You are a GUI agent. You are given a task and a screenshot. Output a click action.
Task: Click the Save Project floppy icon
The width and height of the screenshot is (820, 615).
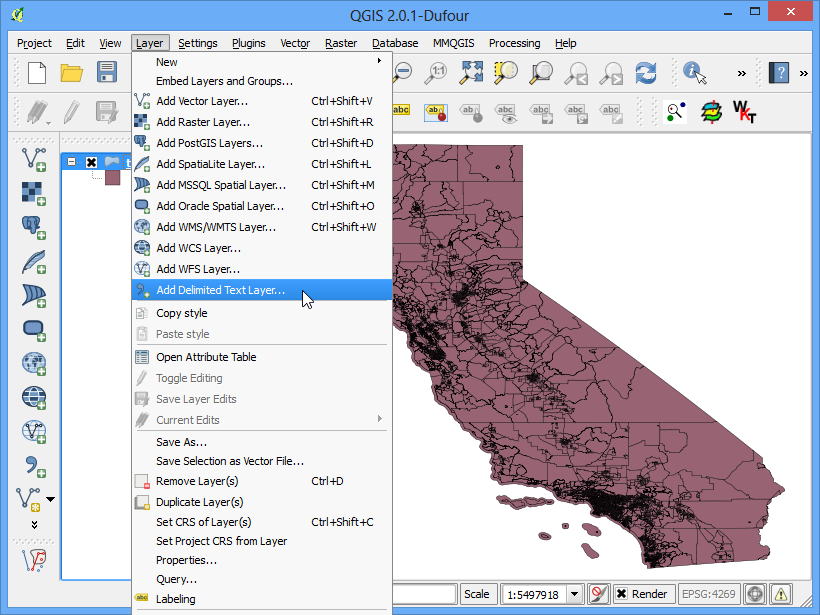point(107,72)
